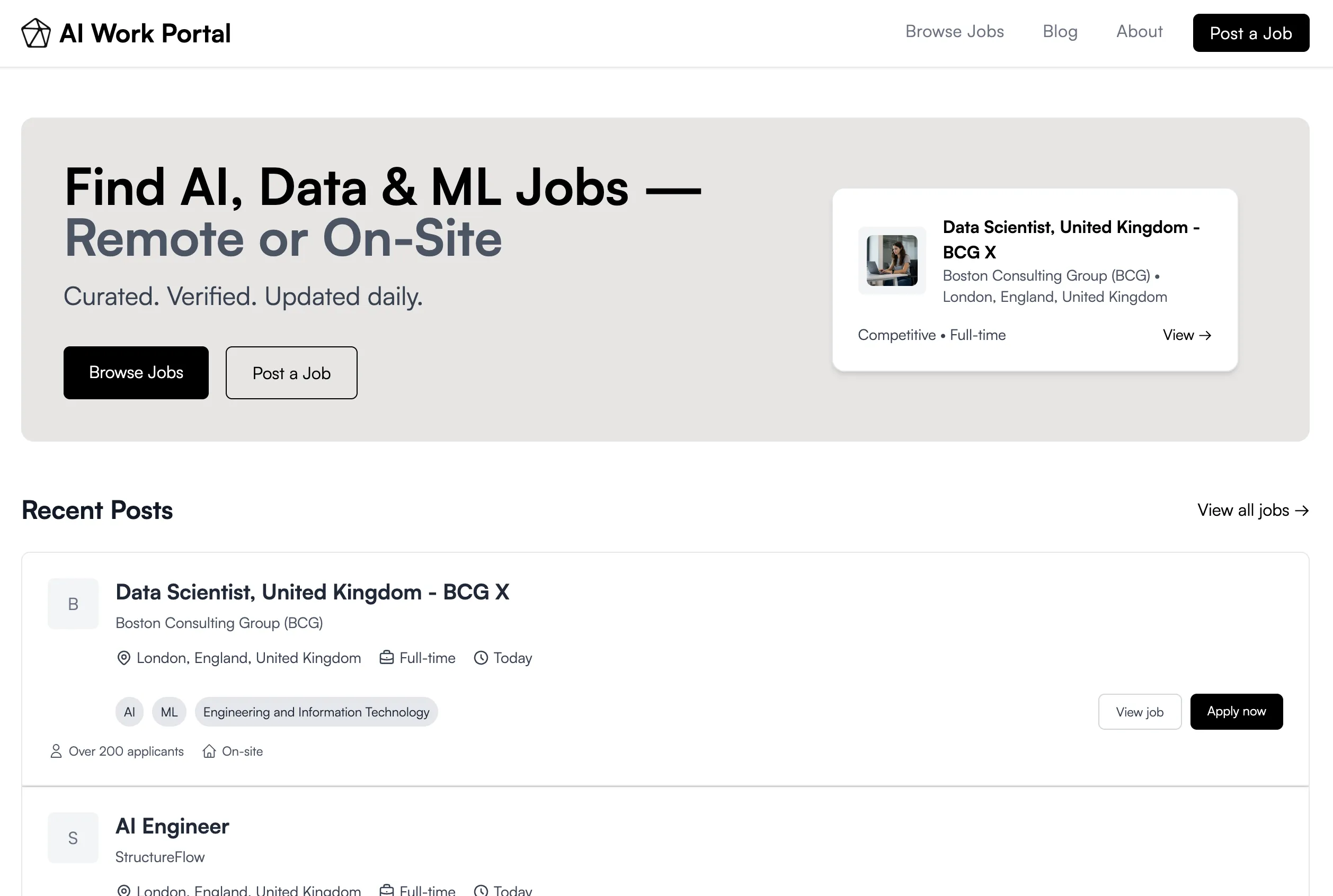This screenshot has width=1333, height=896.
Task: Click the Engineering and Information Technology tag
Action: pos(316,711)
